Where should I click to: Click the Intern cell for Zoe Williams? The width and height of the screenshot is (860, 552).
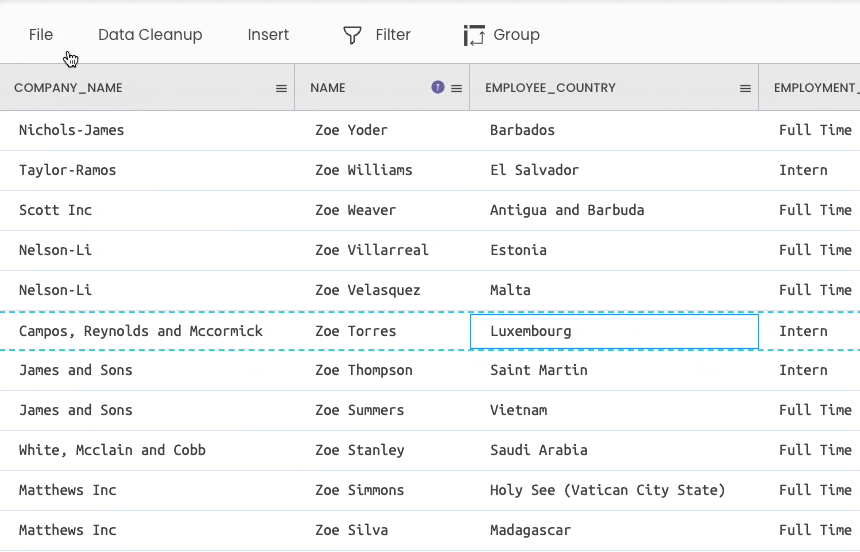pyautogui.click(x=803, y=170)
